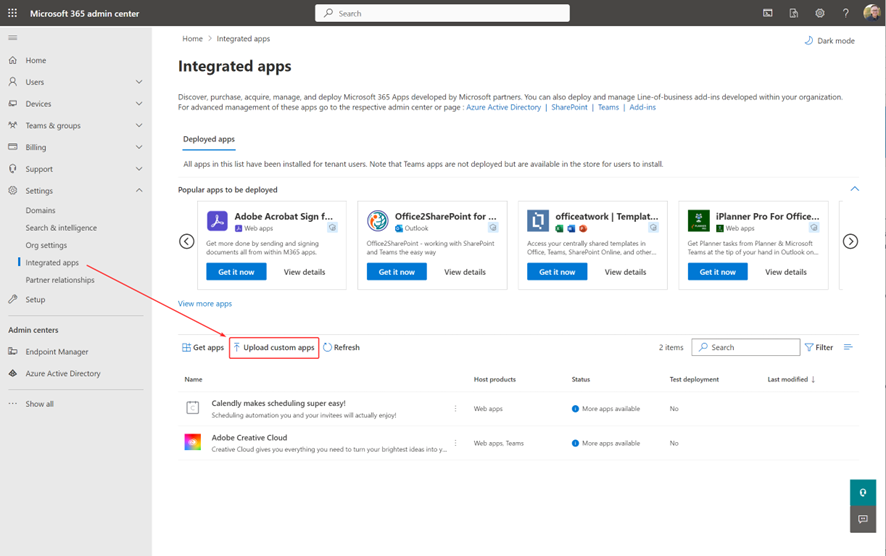Open Calendly row more actions menu
Viewport: 886px width, 556px height.
[455, 408]
